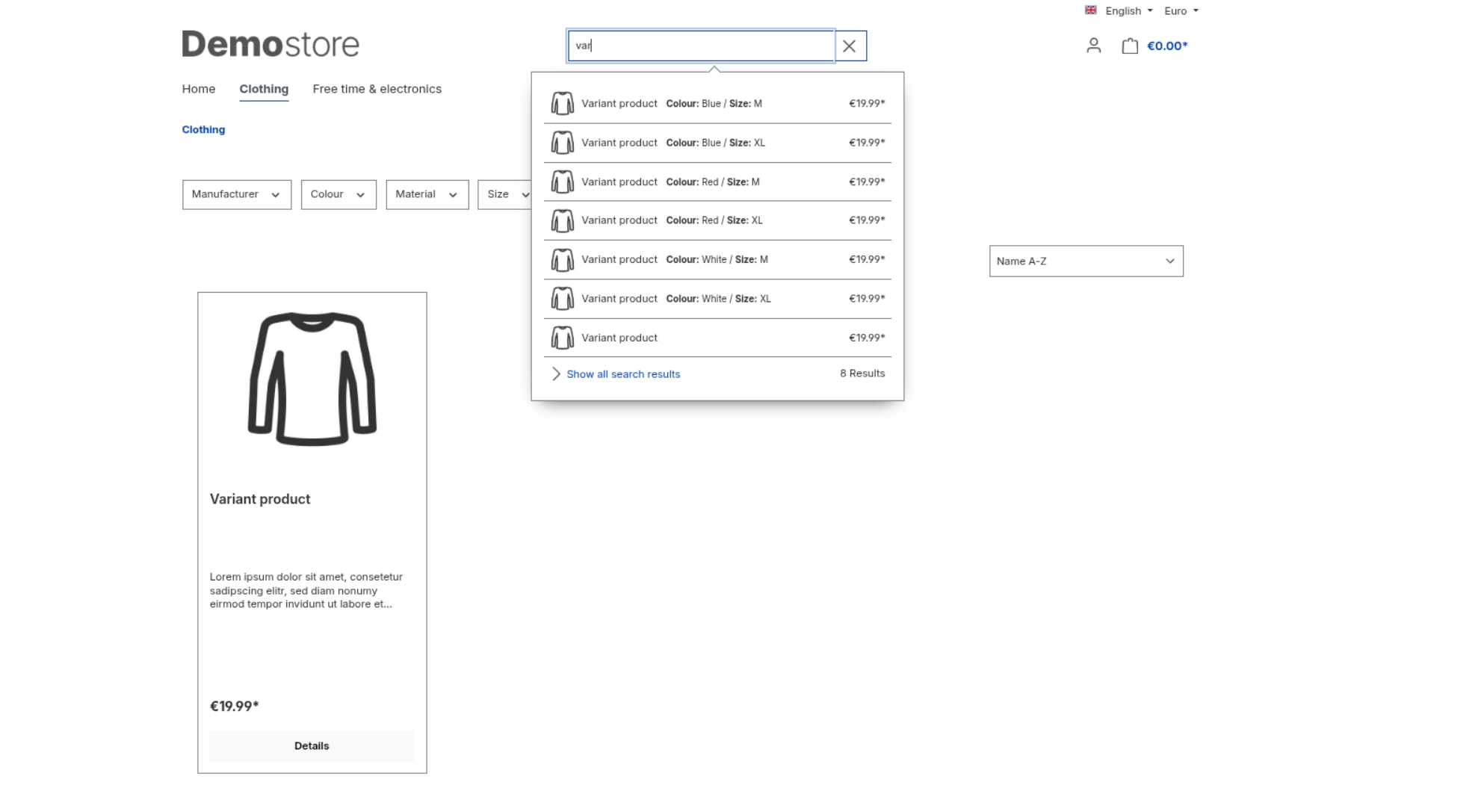Expand the Material filter
This screenshot has height=812, width=1484.
click(x=427, y=194)
